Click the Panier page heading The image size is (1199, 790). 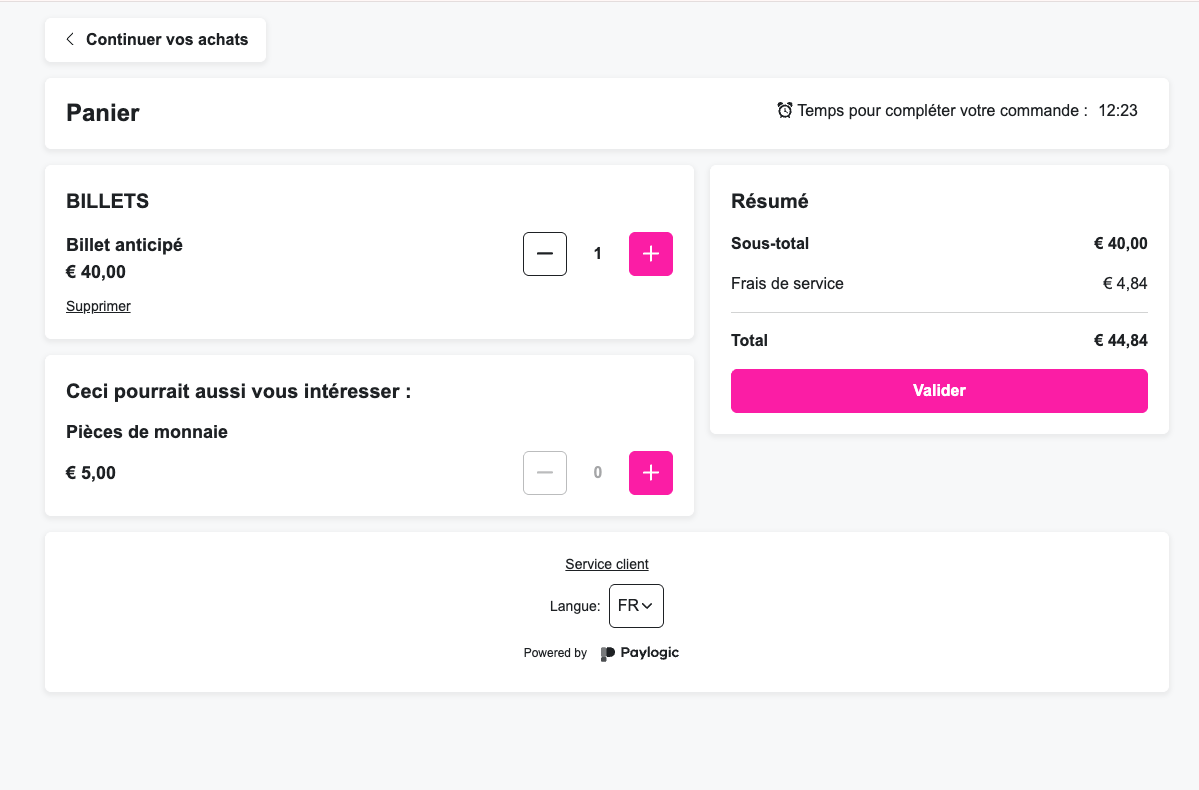(103, 113)
